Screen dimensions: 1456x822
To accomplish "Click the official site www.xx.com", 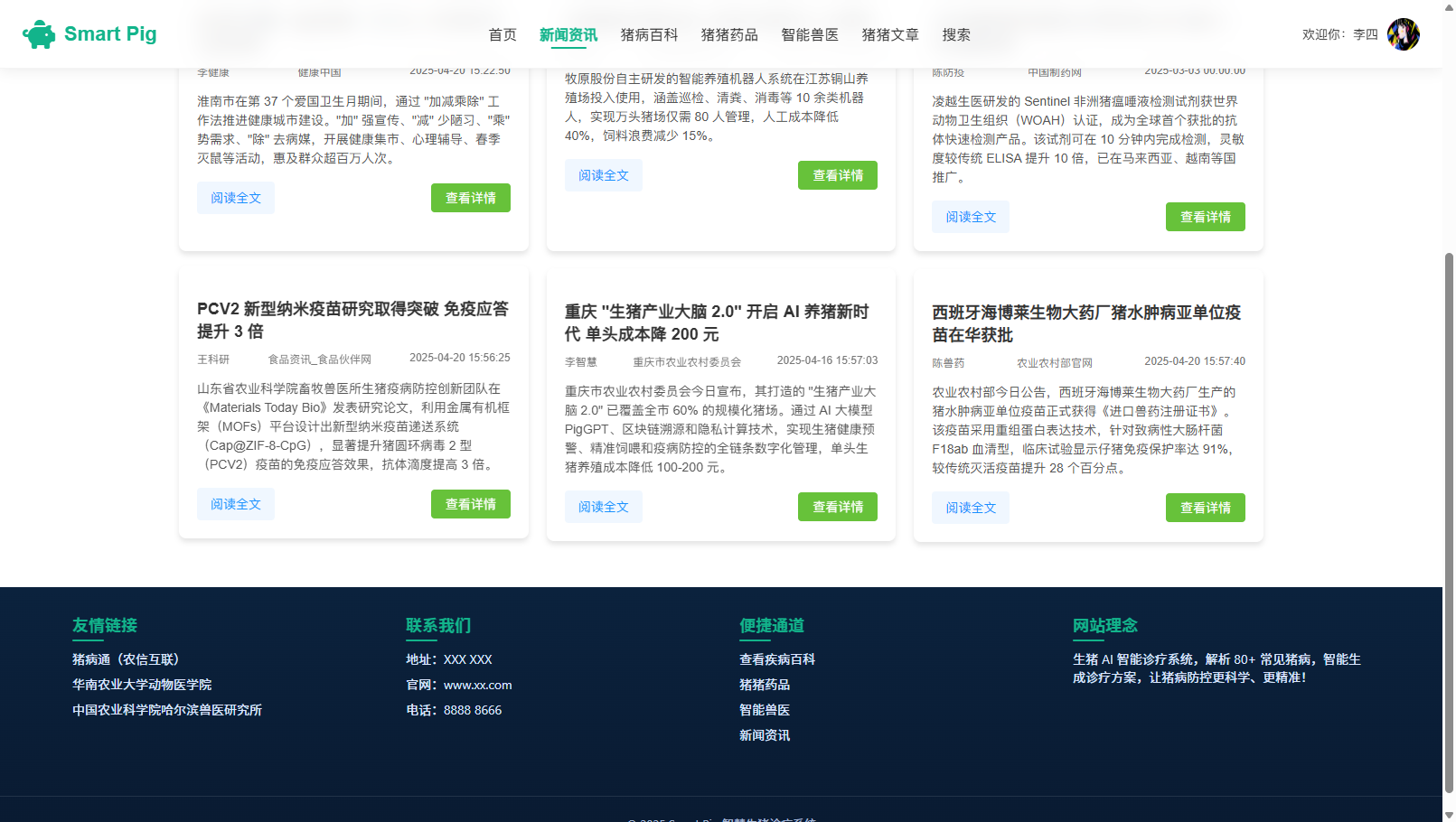I will point(477,685).
